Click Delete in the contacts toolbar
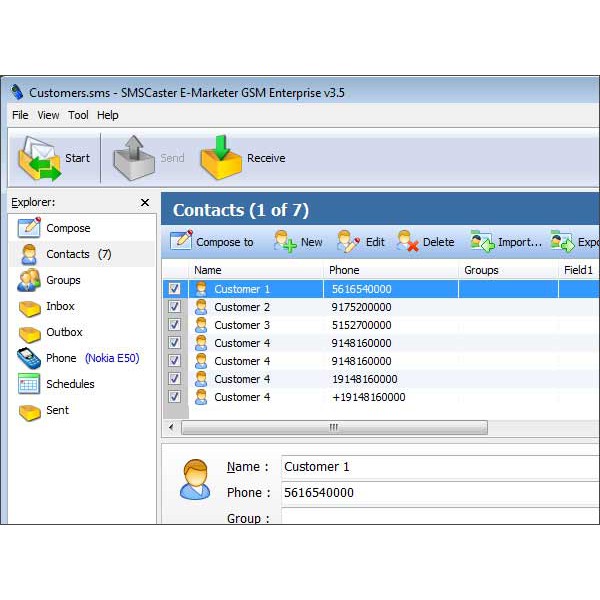600x600 pixels. click(x=425, y=242)
